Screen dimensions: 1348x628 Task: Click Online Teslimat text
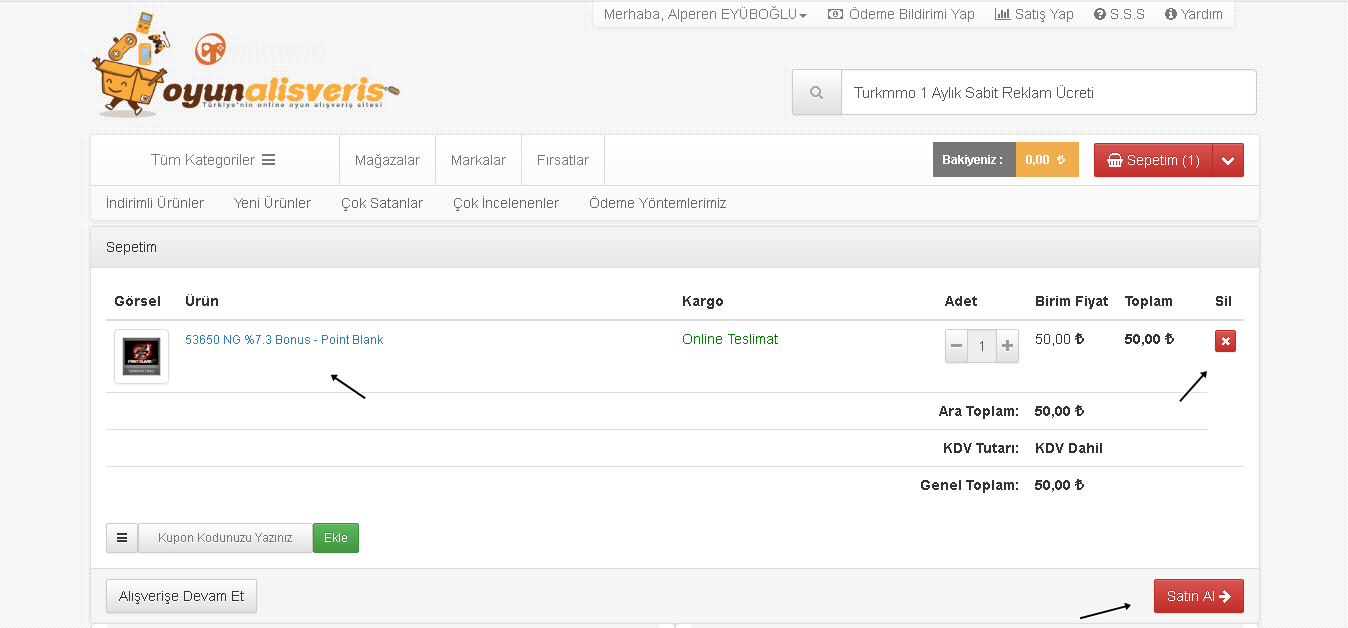coord(730,339)
